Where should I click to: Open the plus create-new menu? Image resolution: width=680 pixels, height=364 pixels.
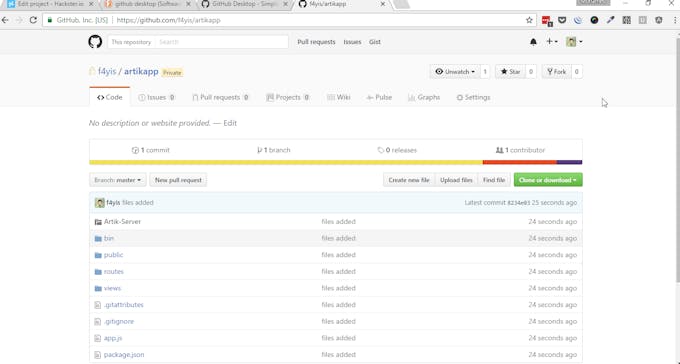click(x=552, y=42)
